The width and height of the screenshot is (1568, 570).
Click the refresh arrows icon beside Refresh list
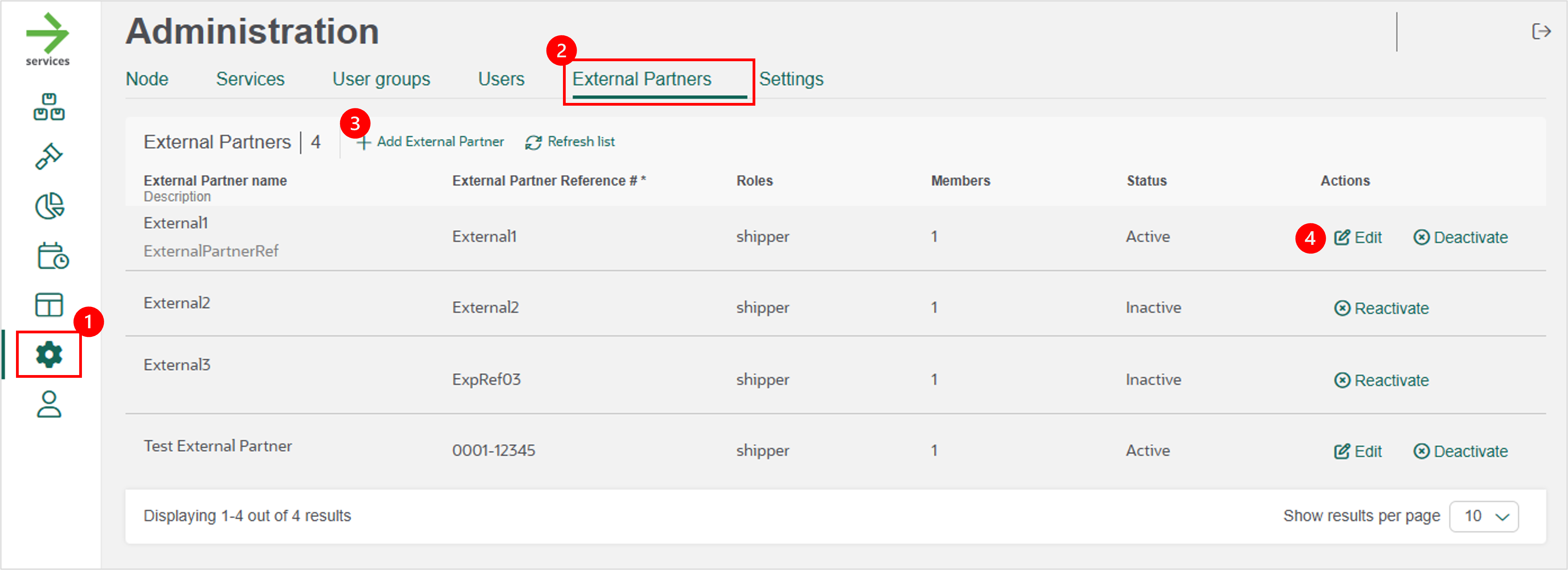(x=533, y=142)
